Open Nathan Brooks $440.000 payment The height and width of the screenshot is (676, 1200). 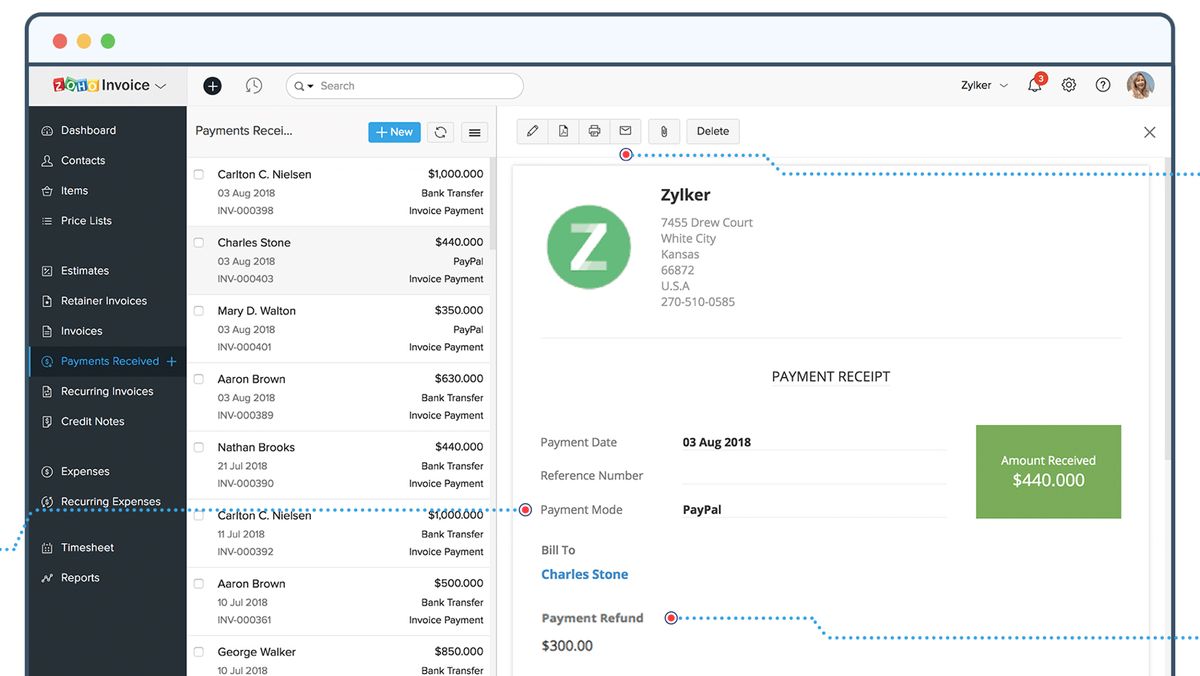coord(339,465)
